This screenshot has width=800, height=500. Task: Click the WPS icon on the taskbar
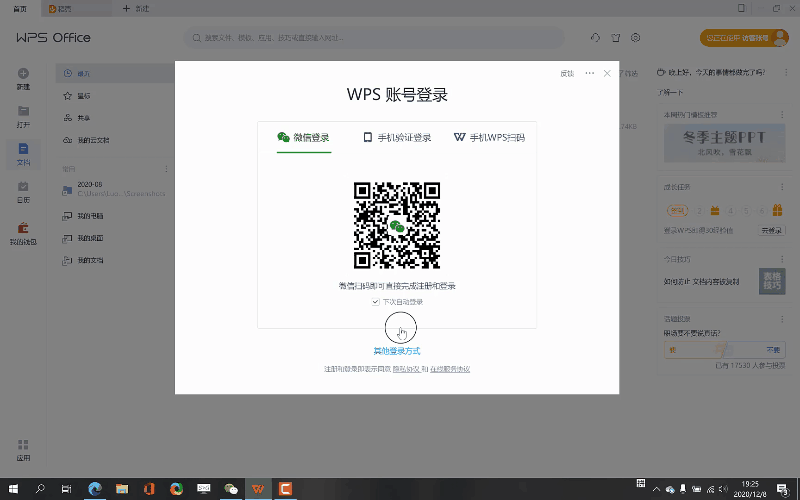pyautogui.click(x=258, y=489)
